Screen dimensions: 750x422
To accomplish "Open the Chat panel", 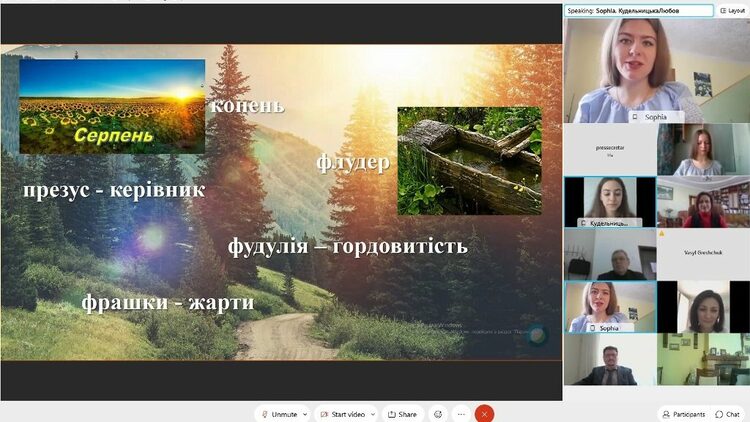I will [x=728, y=414].
